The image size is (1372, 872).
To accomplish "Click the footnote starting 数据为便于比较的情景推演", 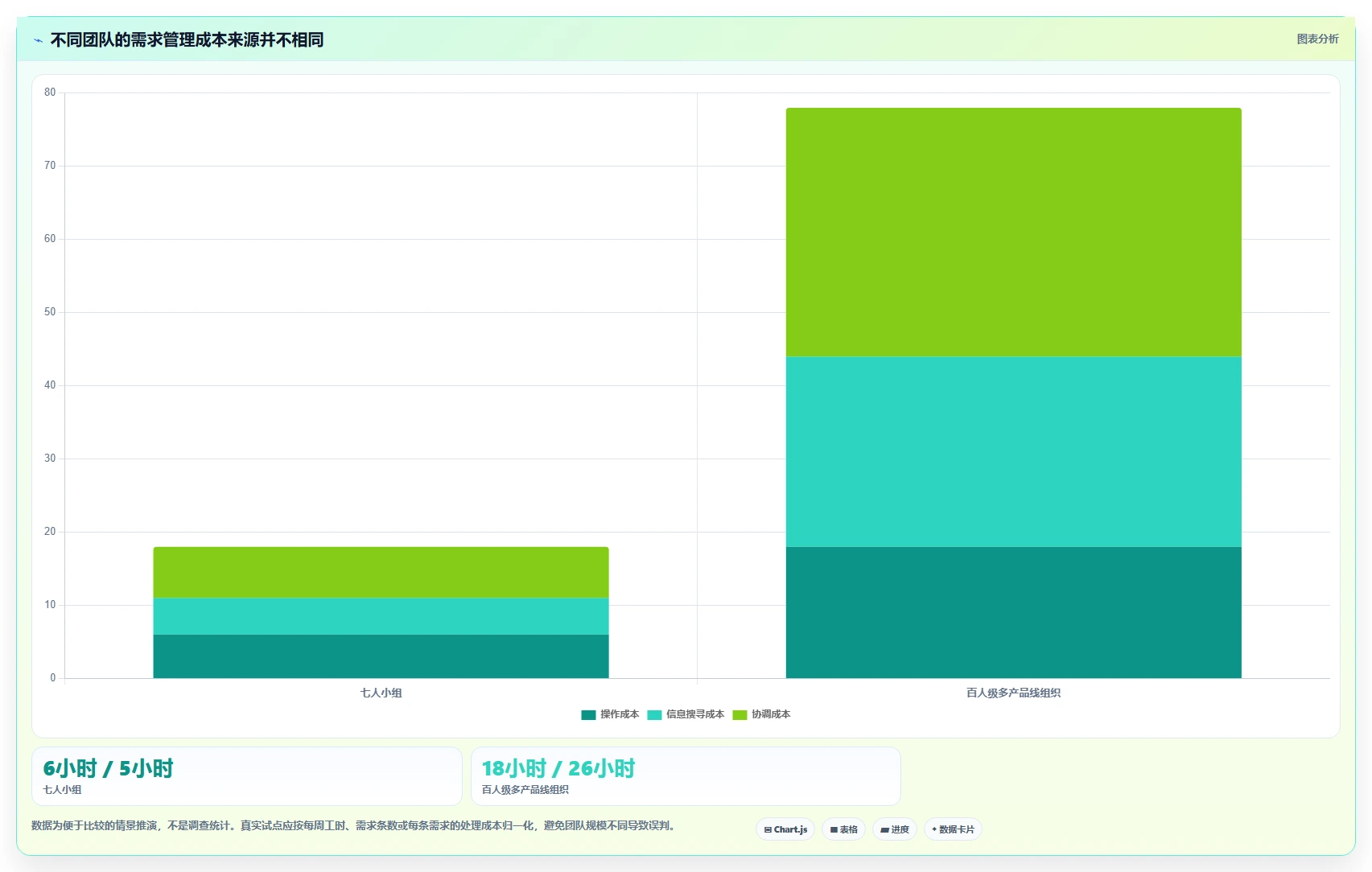I will point(355,825).
